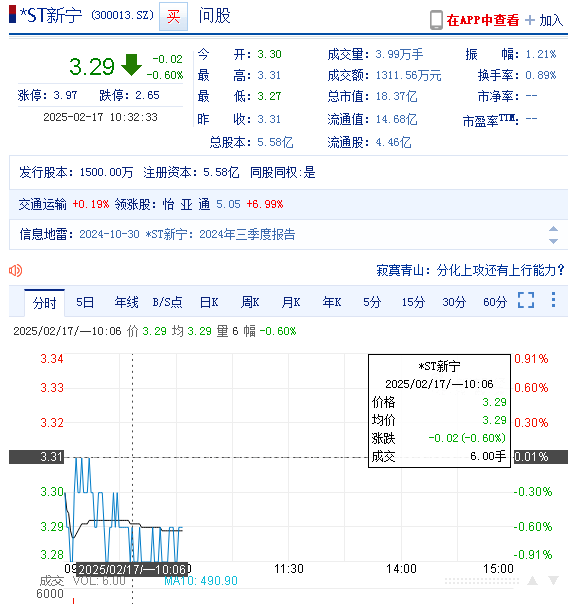Click the fullscreen chart icon
Viewport: 568px width, 604px height.
point(526,300)
